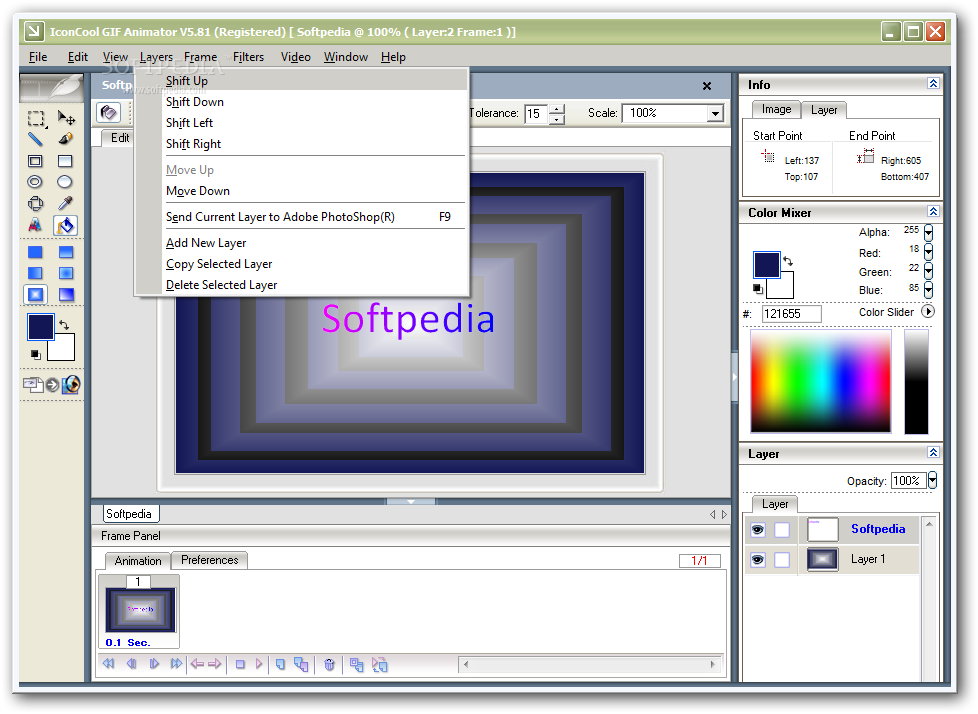Duplicate the frame using two-pages icon
This screenshot has width=978, height=714.
[x=301, y=665]
